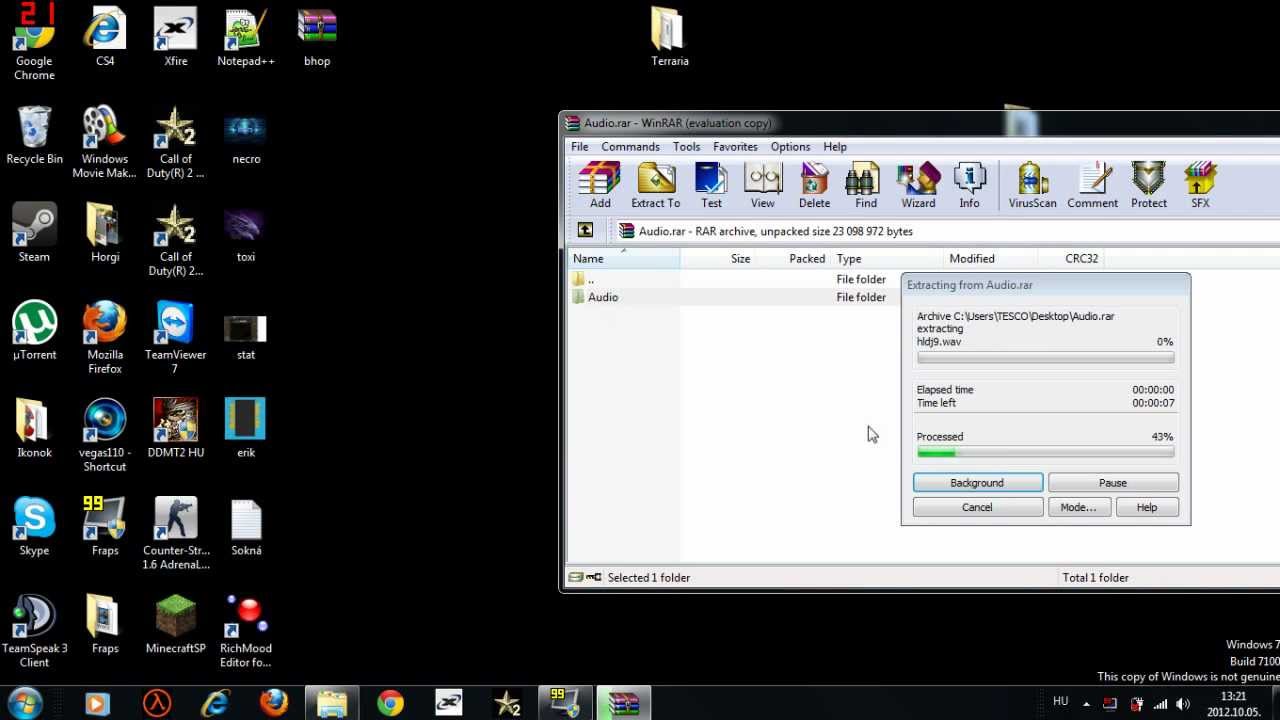Open Windows Explorer from the taskbar
The image size is (1280, 720).
coord(332,704)
